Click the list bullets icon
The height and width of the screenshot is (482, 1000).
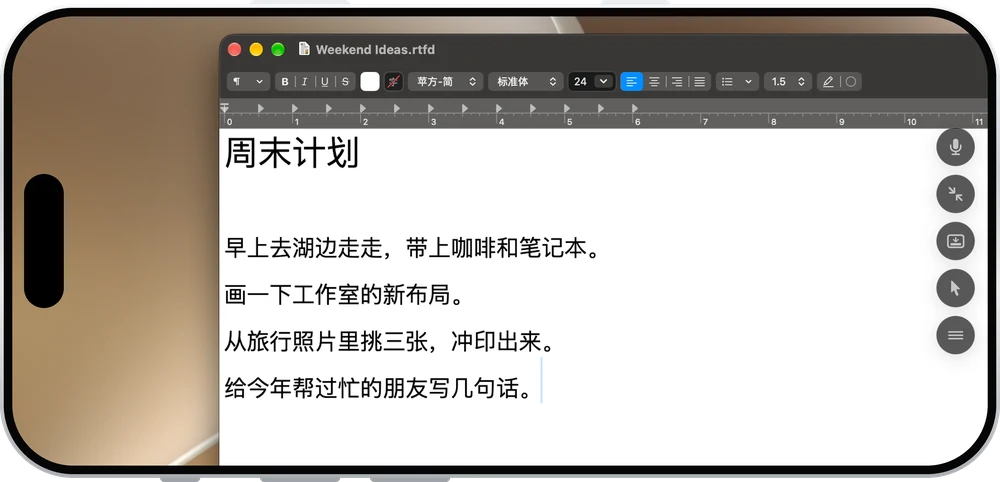727,82
